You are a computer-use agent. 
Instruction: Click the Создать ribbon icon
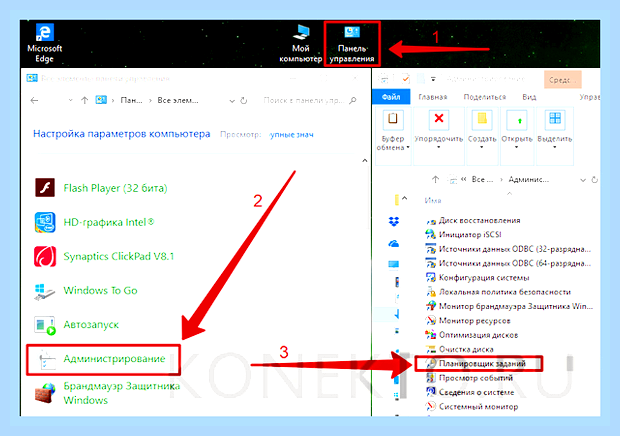tap(482, 120)
